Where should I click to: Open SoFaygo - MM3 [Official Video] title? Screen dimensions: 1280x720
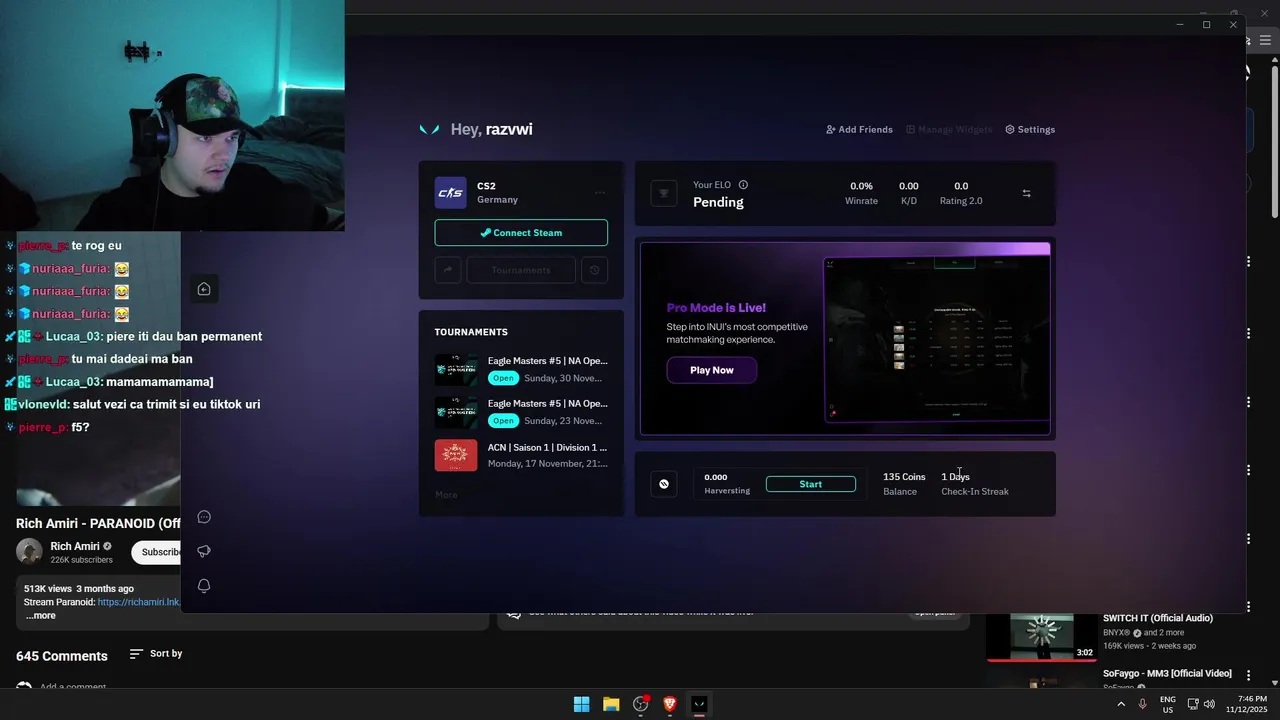click(x=1167, y=673)
